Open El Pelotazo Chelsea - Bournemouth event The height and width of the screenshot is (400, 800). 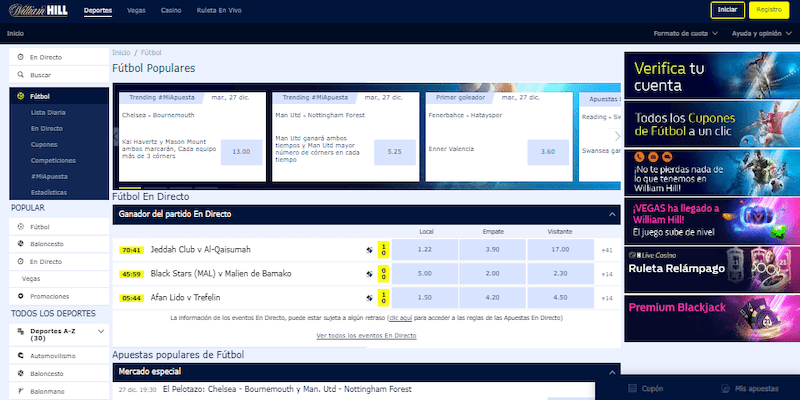[287, 389]
